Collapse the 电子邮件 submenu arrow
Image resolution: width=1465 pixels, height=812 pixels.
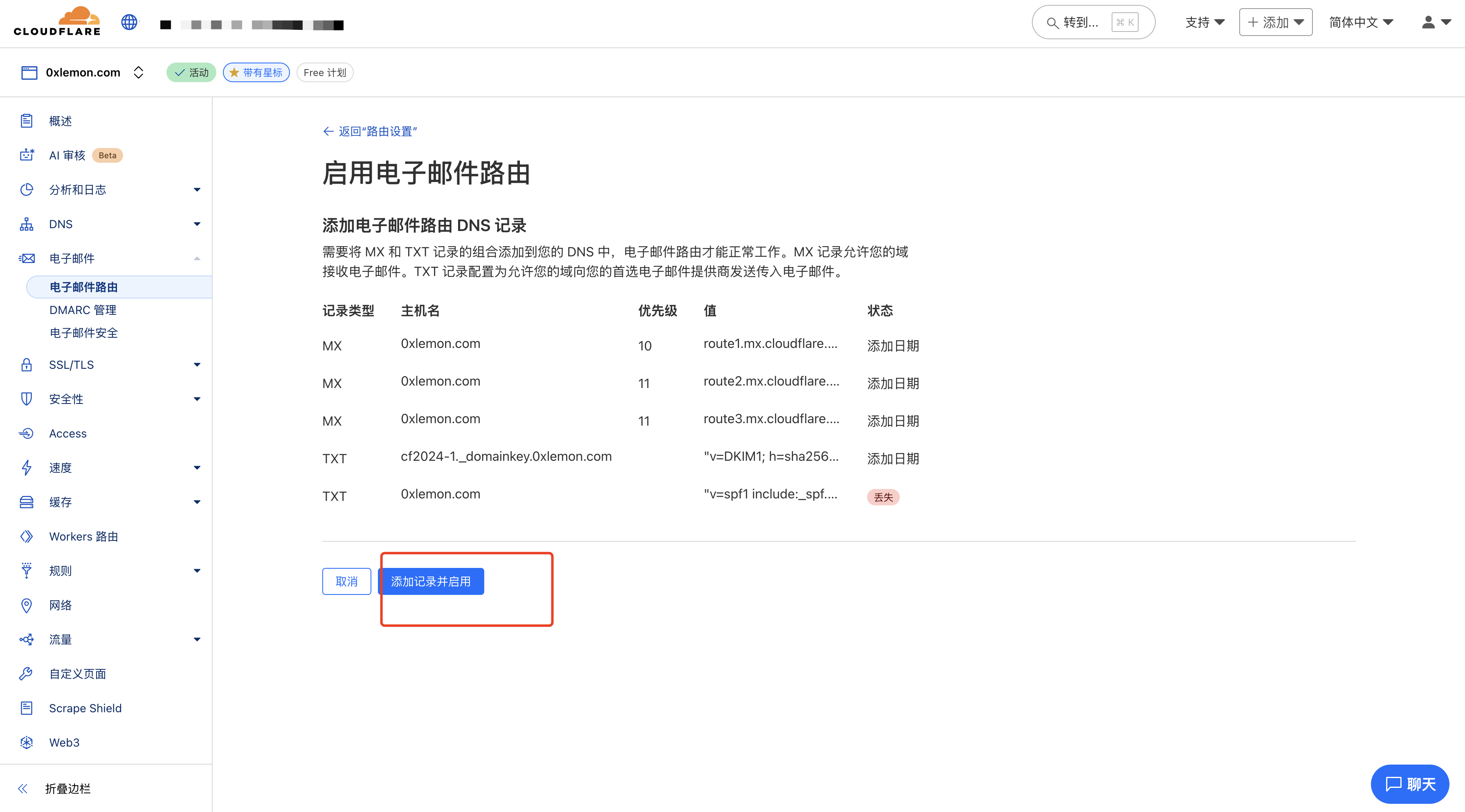click(197, 258)
